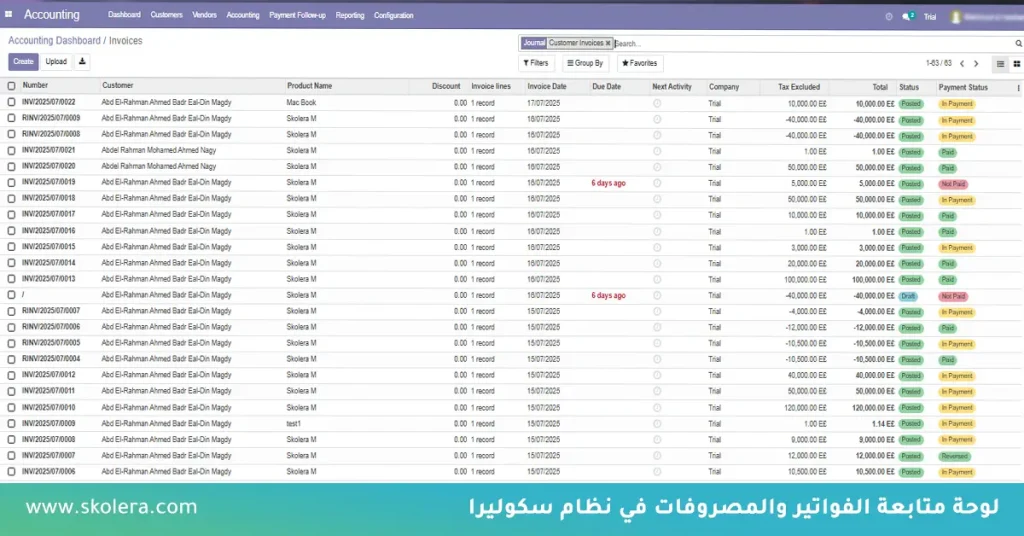1024x536 pixels.
Task: Open the apps grid menu icon
Action: click(8, 14)
